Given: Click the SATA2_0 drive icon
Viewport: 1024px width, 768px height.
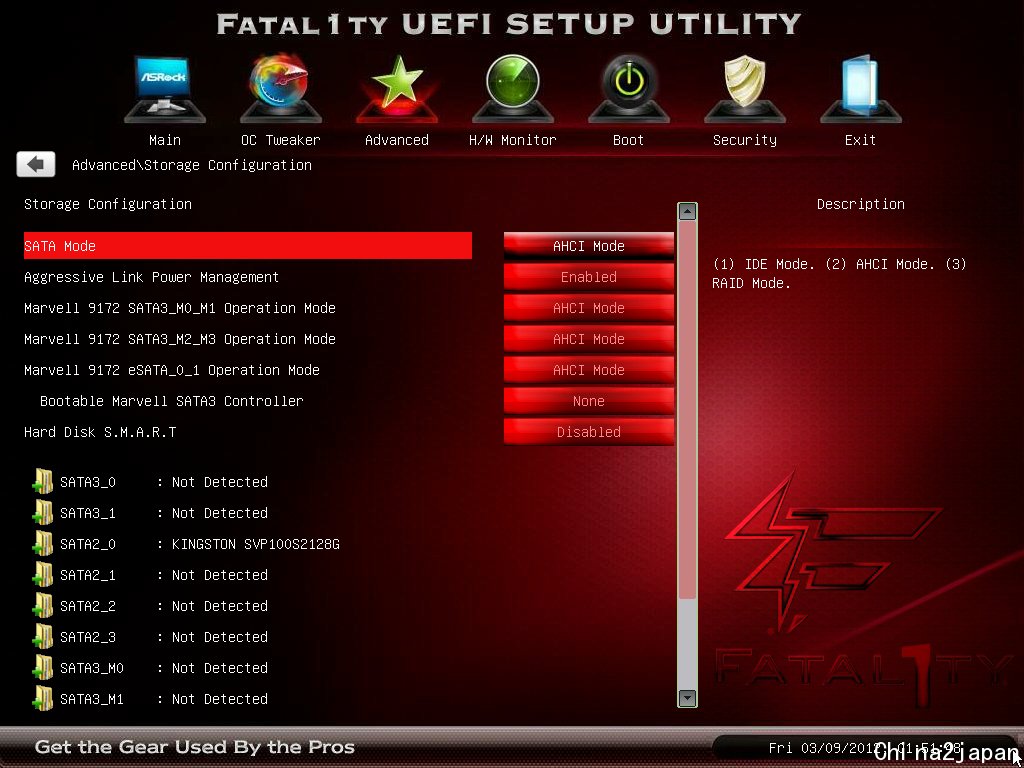Looking at the screenshot, I should tap(42, 544).
